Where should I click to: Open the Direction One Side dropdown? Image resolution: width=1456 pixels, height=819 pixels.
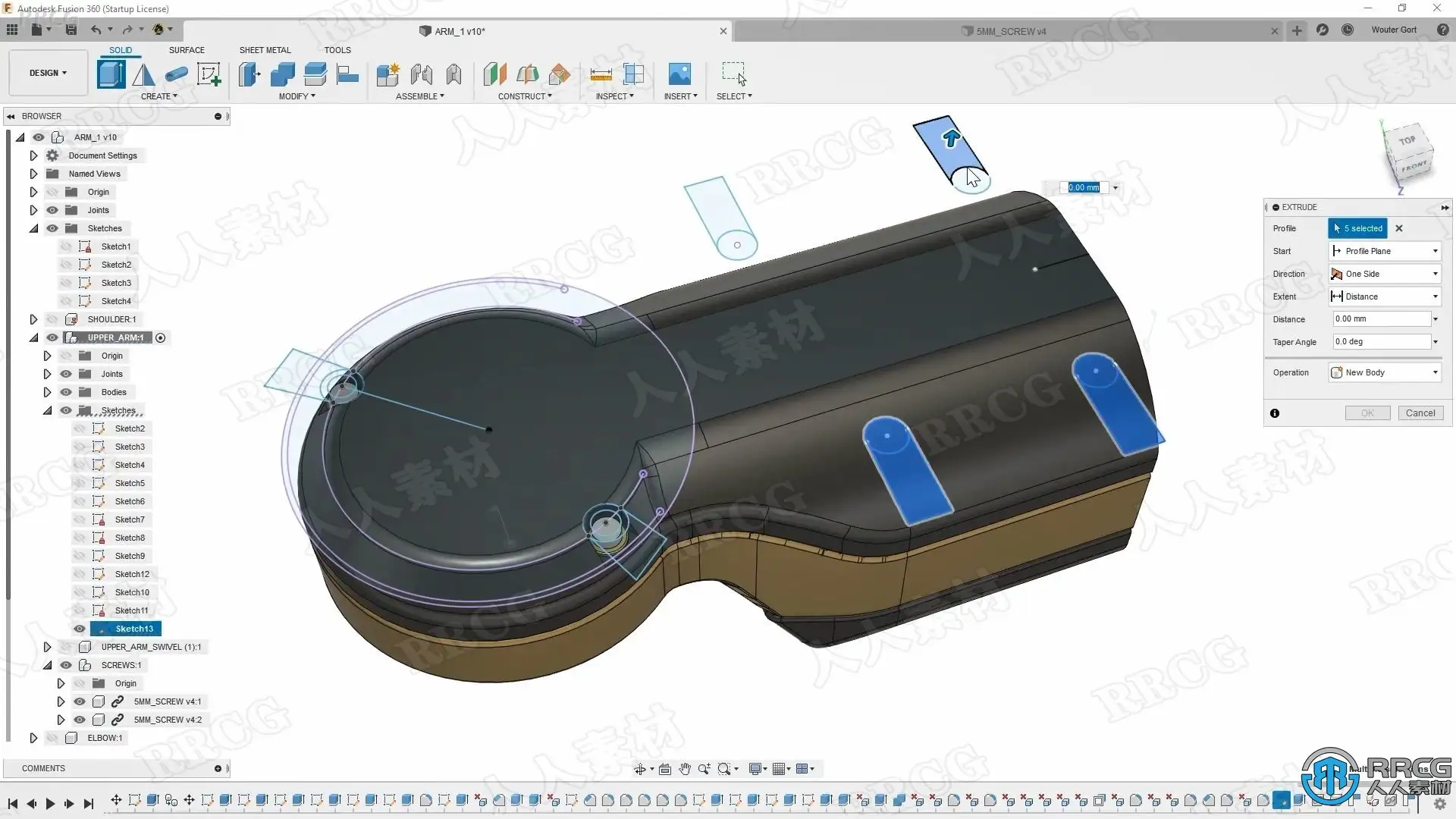(x=1385, y=274)
